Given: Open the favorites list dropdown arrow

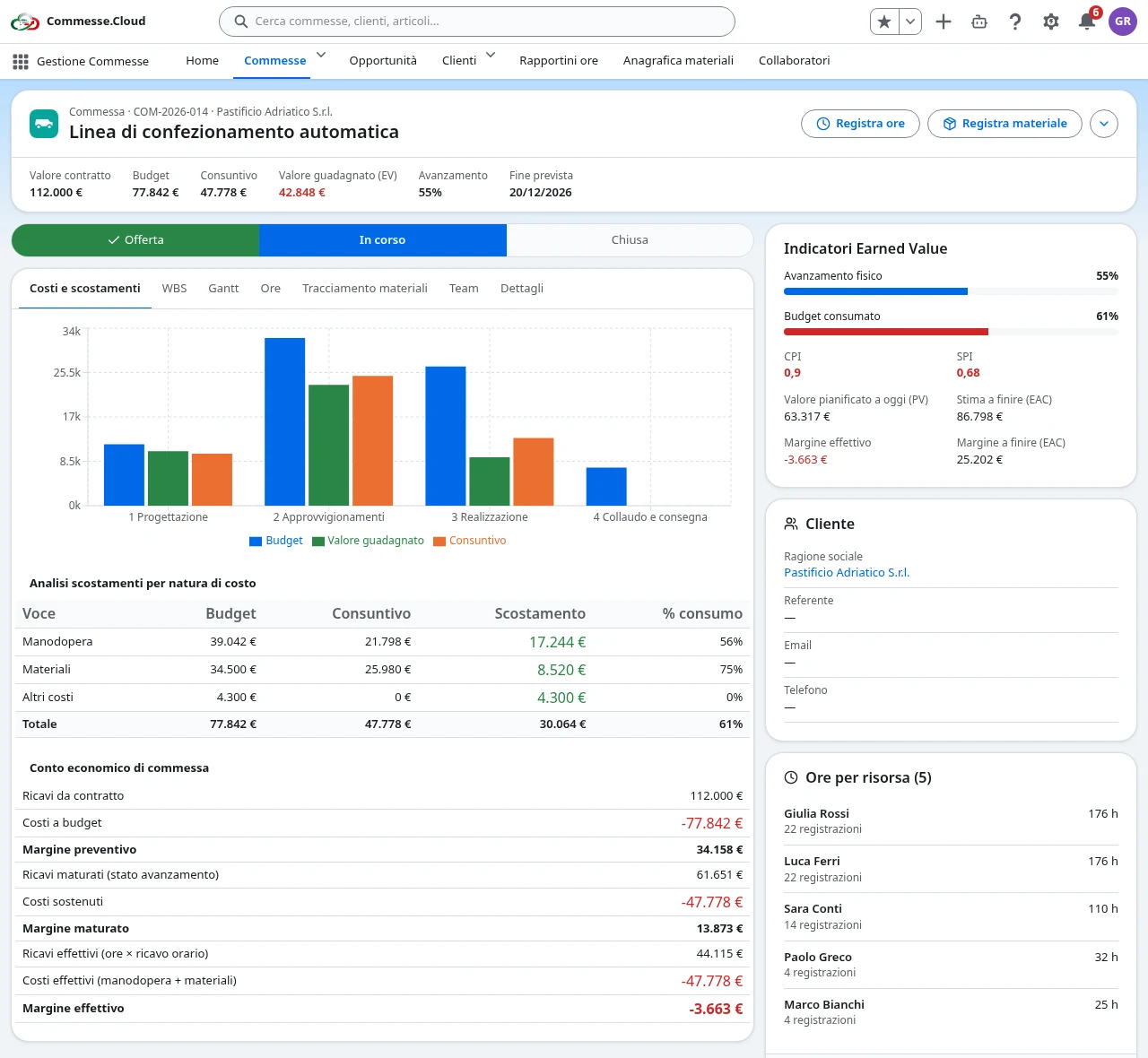Looking at the screenshot, I should click(x=910, y=22).
